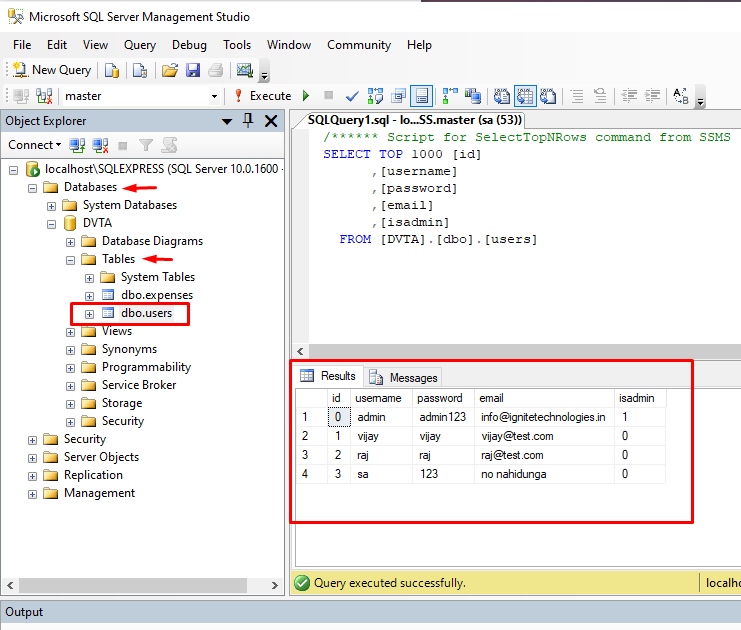Click the Open File folder icon
741x630 pixels.
(170, 70)
